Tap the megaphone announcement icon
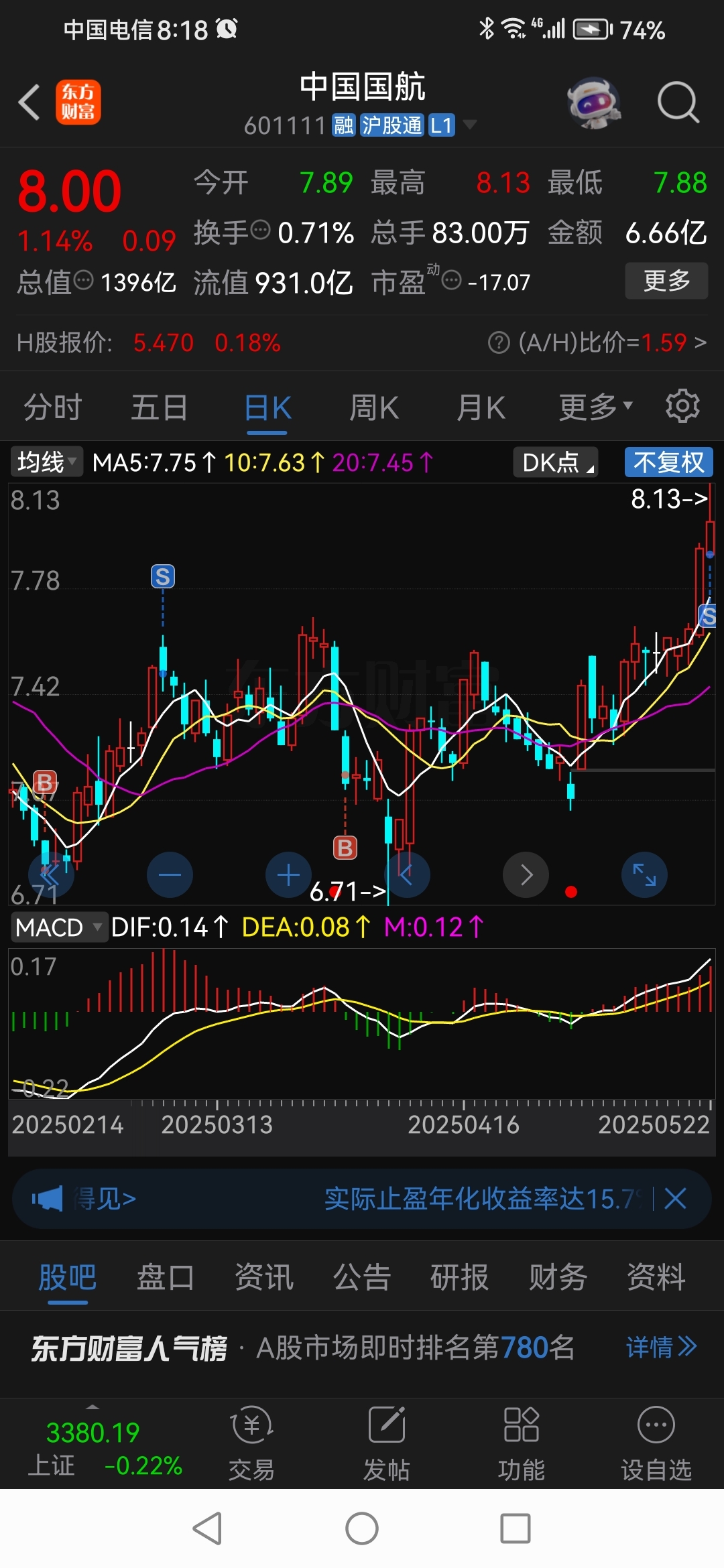Image resolution: width=724 pixels, height=1568 pixels. pyautogui.click(x=47, y=1198)
